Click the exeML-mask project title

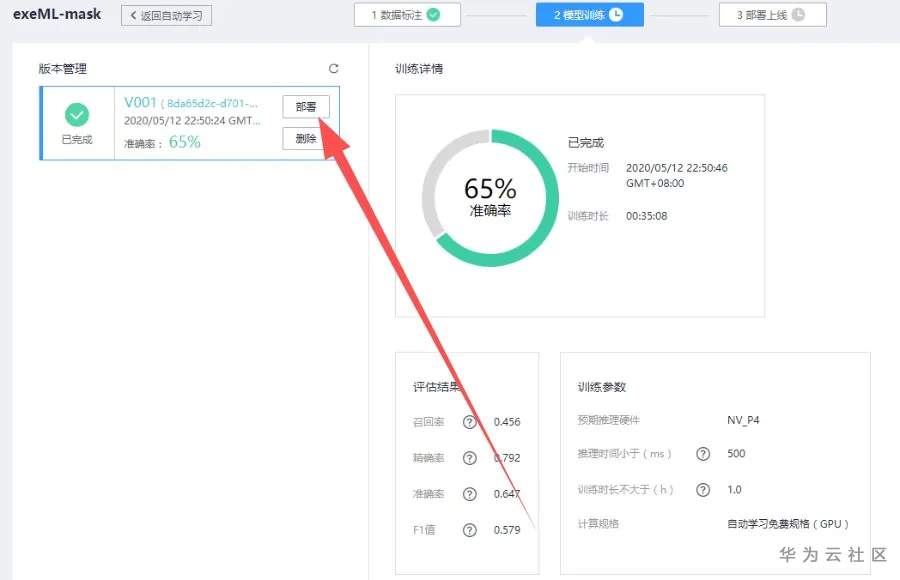57,14
